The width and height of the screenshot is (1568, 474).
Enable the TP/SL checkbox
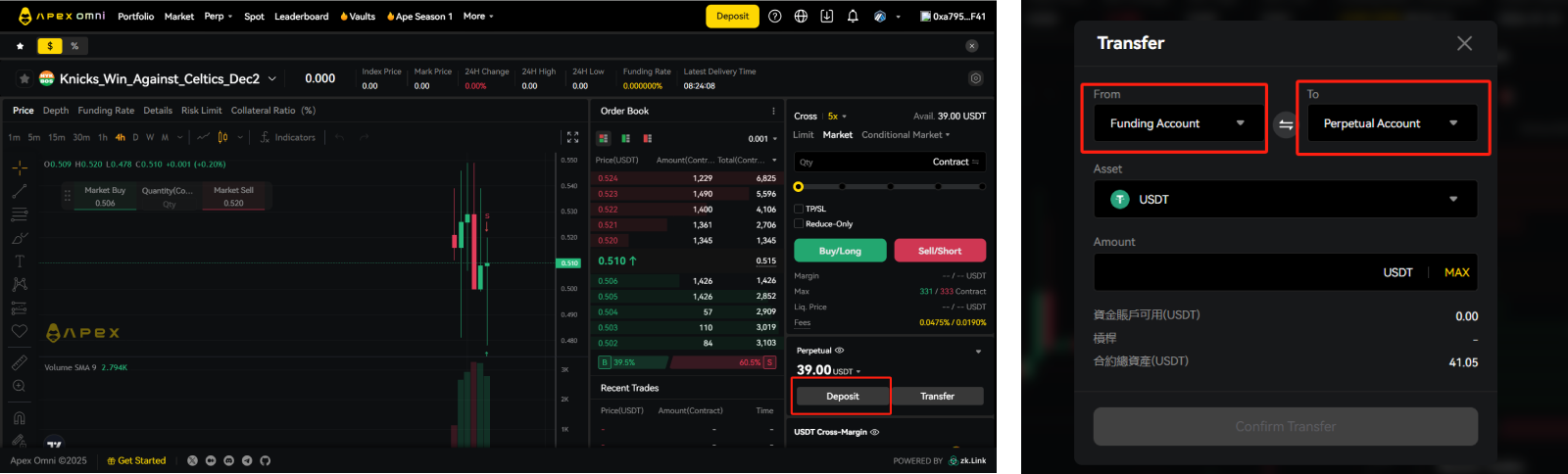click(x=799, y=209)
